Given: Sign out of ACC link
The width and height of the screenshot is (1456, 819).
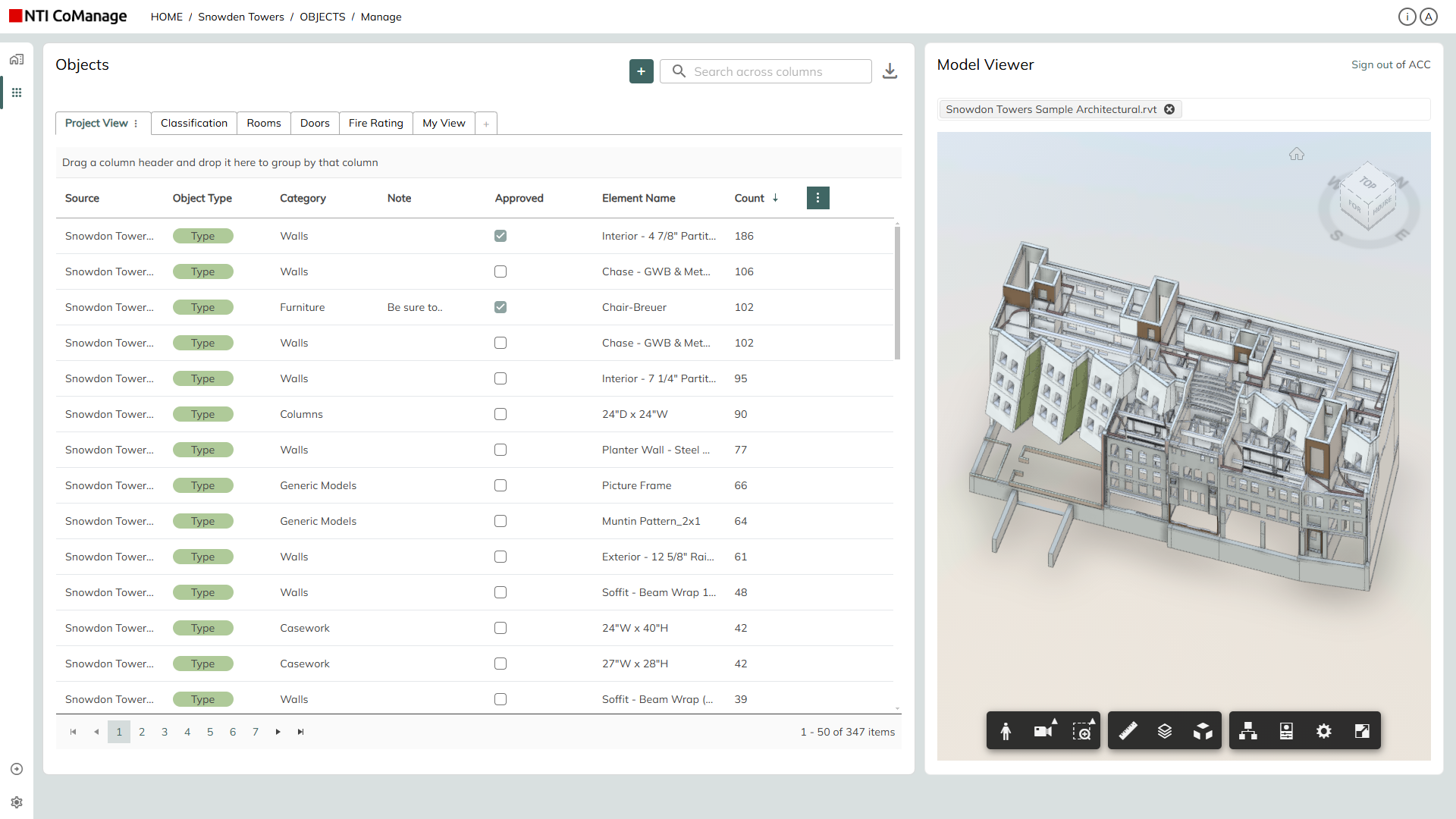Looking at the screenshot, I should [x=1391, y=64].
